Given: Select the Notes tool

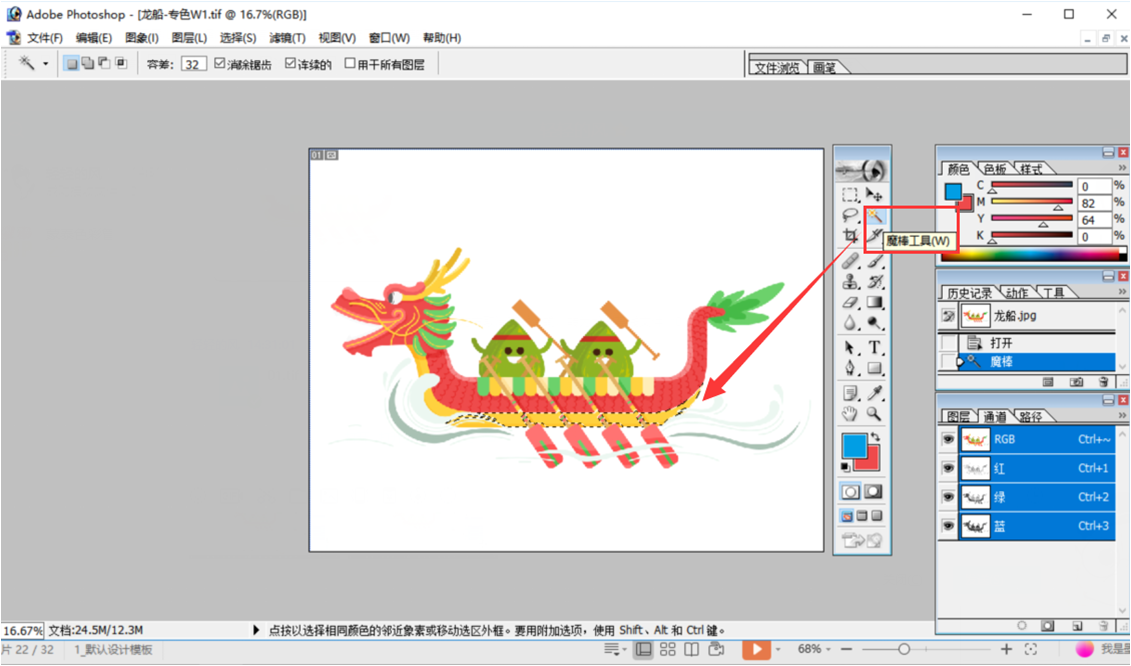Looking at the screenshot, I should (x=850, y=393).
